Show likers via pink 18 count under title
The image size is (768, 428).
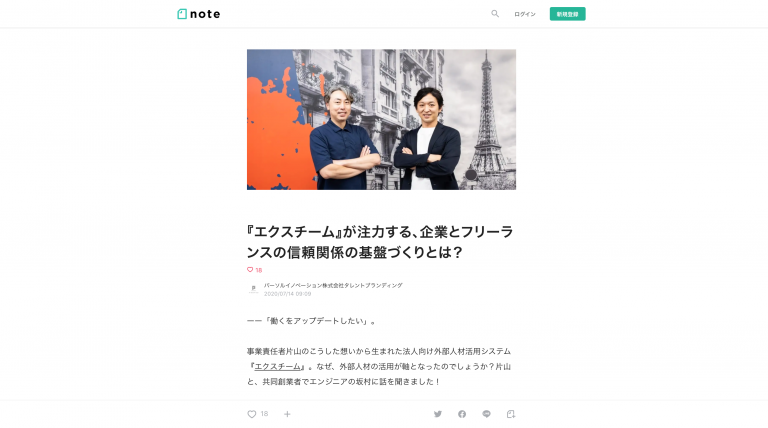(259, 270)
